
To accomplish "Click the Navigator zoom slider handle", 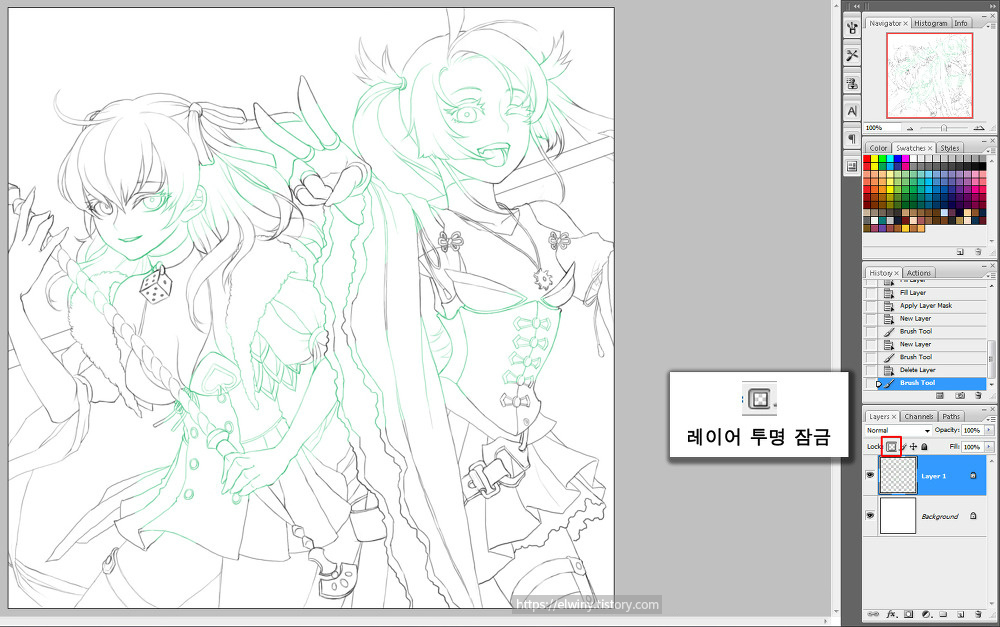I will [x=944, y=128].
